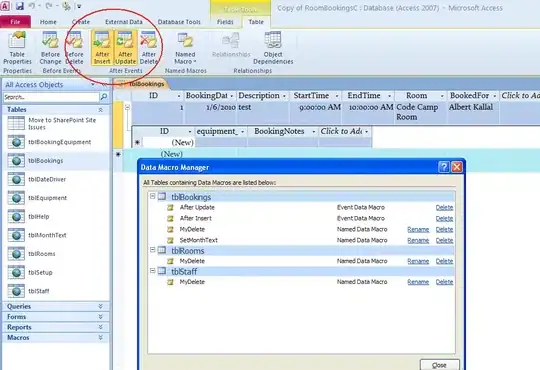The image size is (540, 370).
Task: Open Object Dependencies
Action: [x=273, y=48]
